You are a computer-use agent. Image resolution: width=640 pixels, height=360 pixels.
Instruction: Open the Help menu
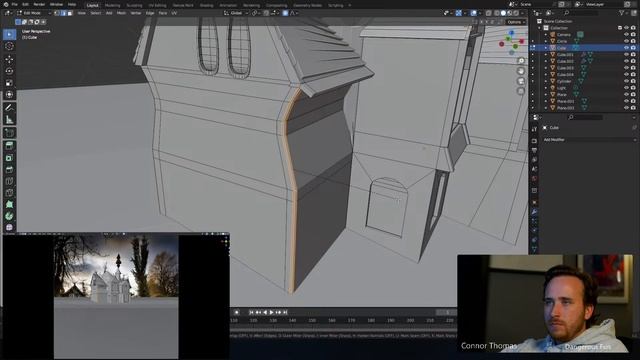click(72, 4)
